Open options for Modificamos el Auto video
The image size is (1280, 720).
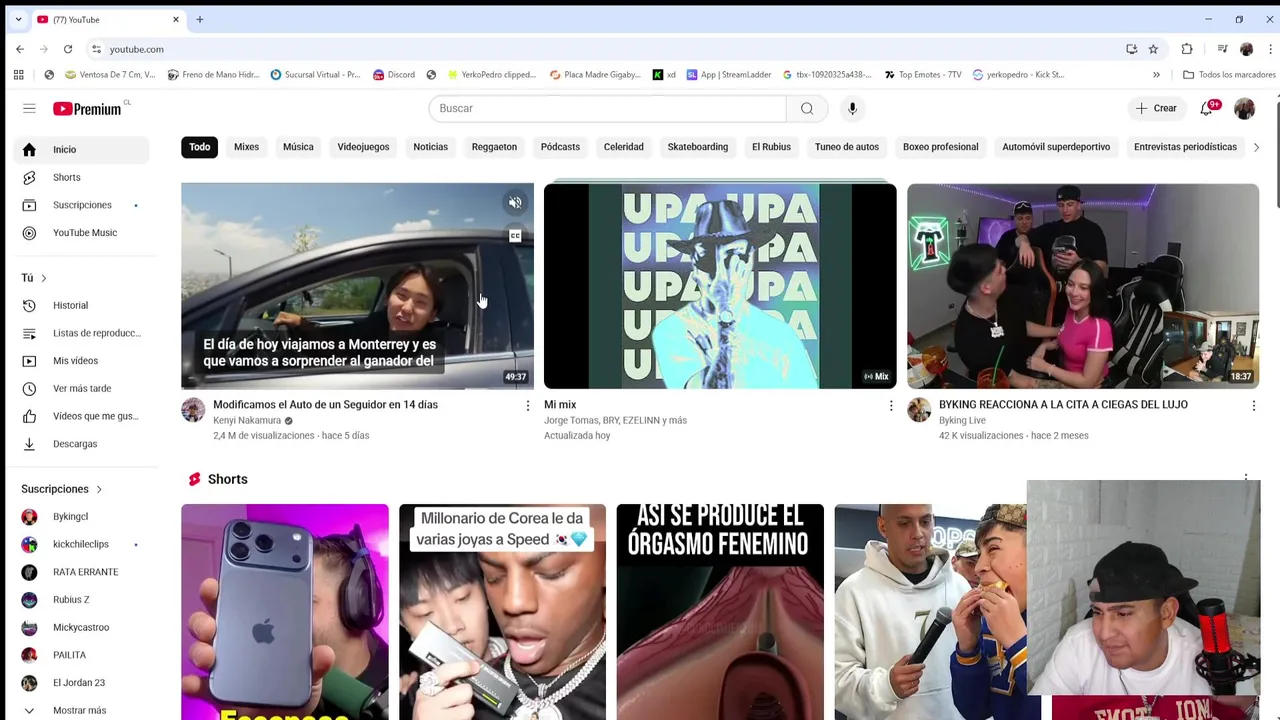(528, 405)
